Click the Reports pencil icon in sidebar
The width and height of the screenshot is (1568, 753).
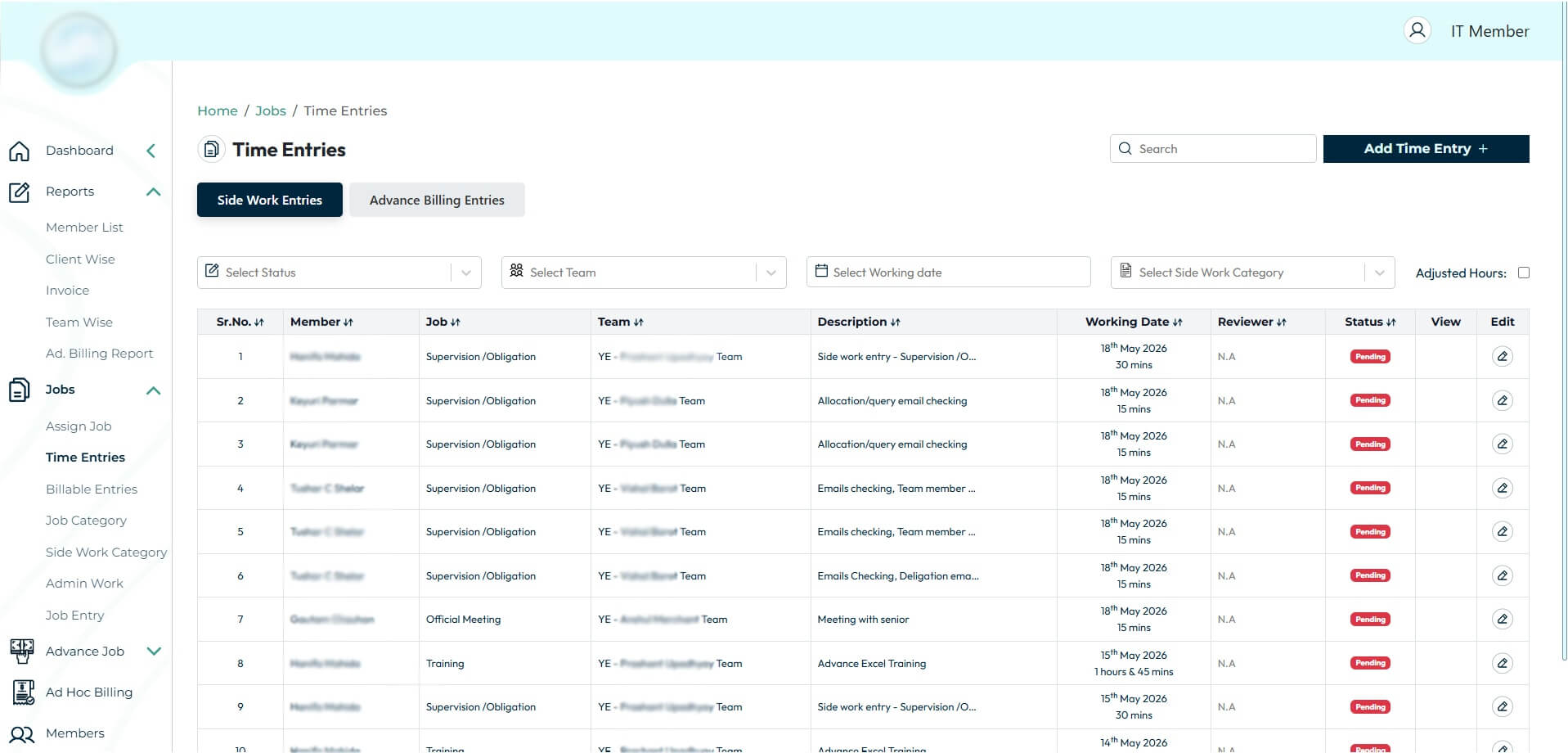(20, 192)
